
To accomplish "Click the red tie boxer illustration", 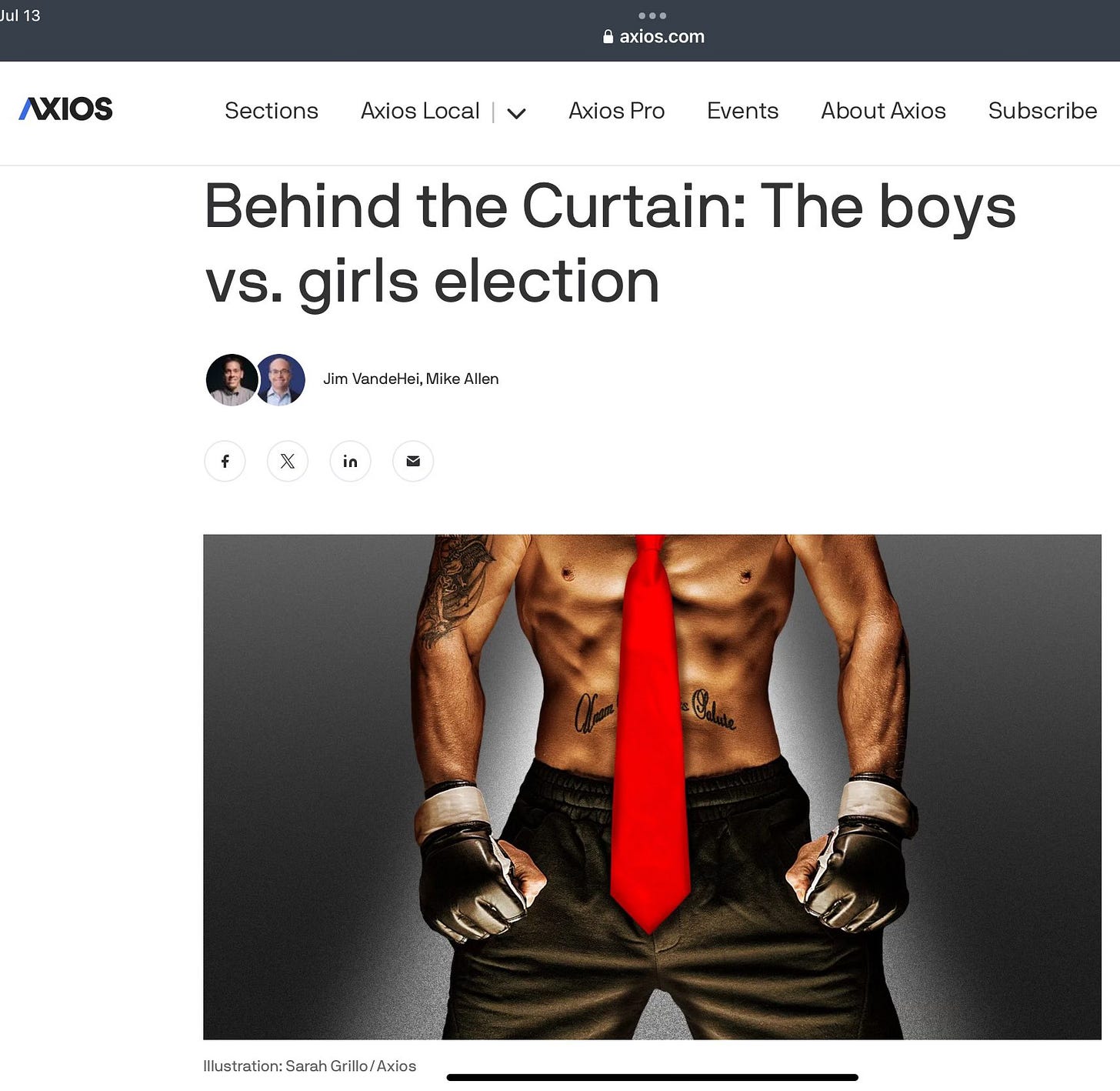I will (652, 786).
